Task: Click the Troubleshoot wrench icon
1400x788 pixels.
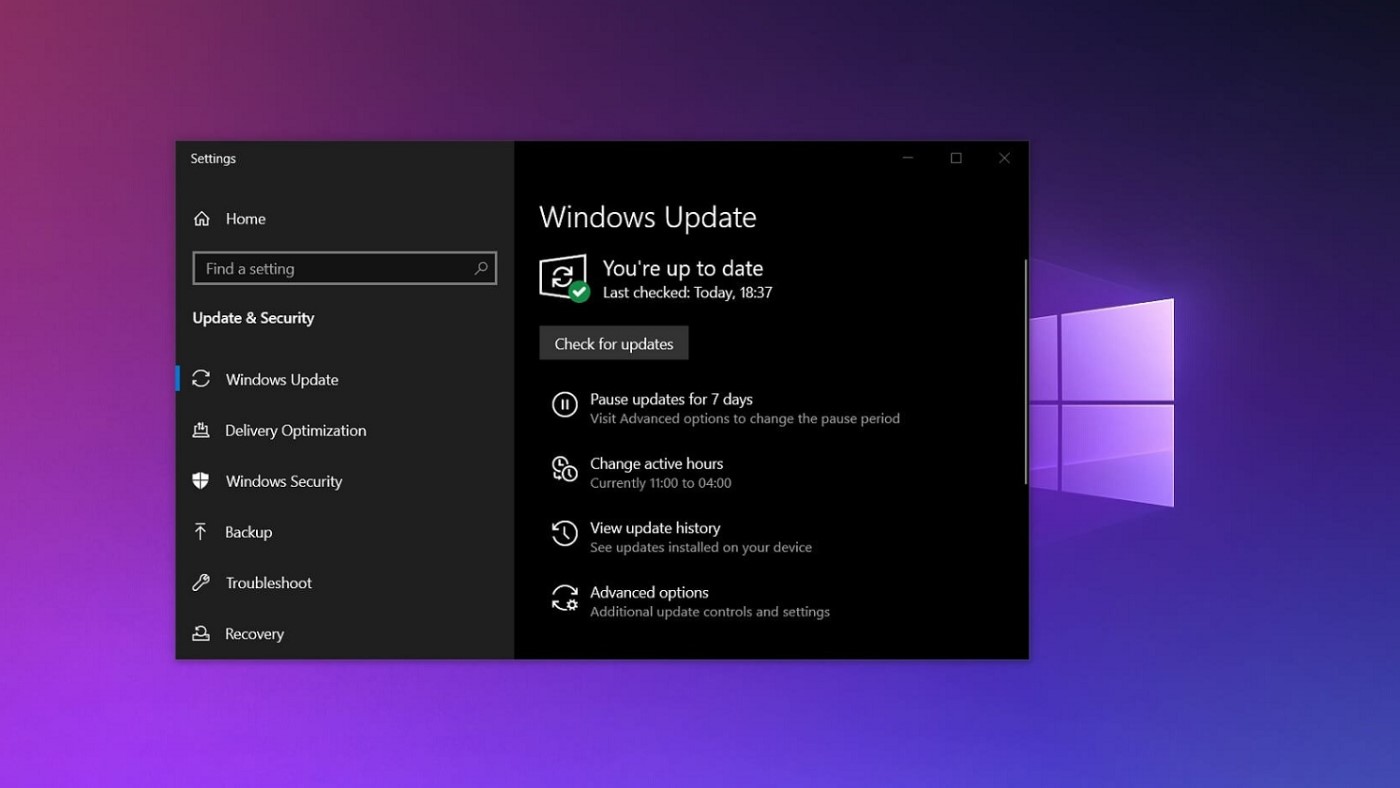Action: (x=201, y=582)
